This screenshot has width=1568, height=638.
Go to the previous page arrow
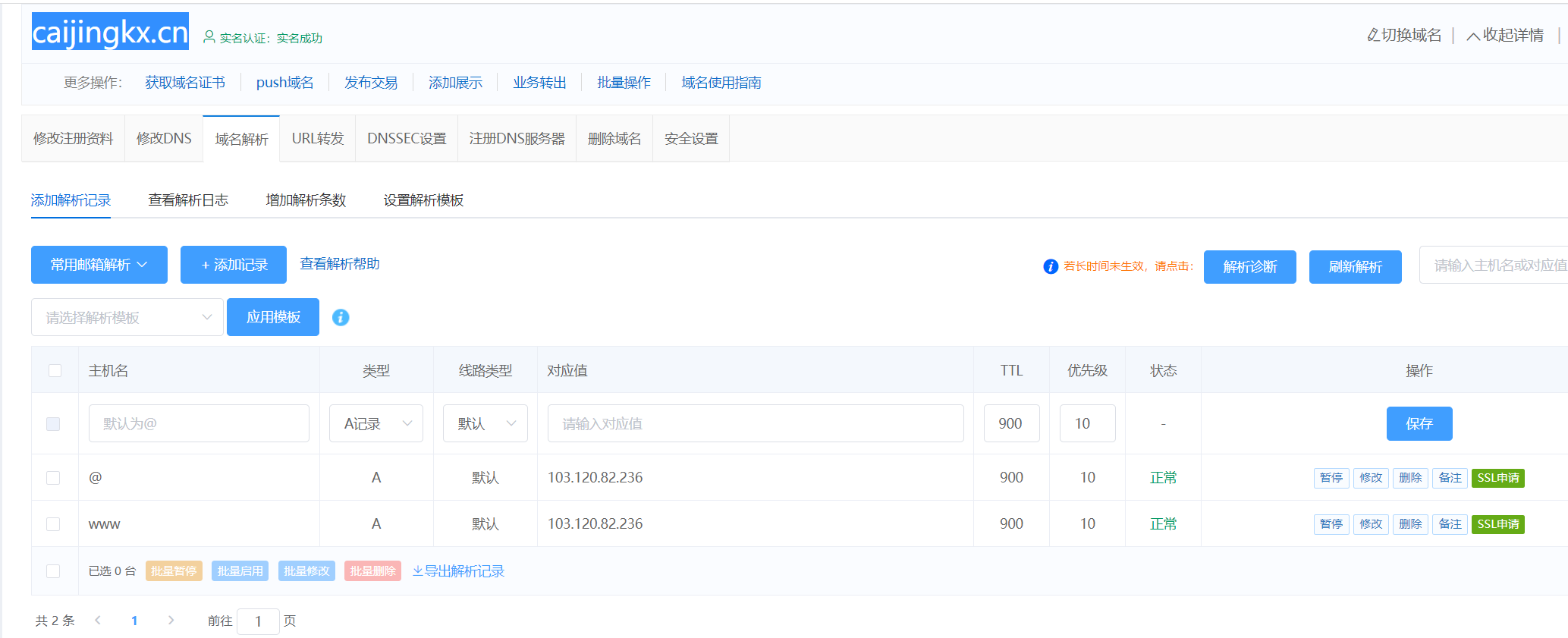(98, 620)
